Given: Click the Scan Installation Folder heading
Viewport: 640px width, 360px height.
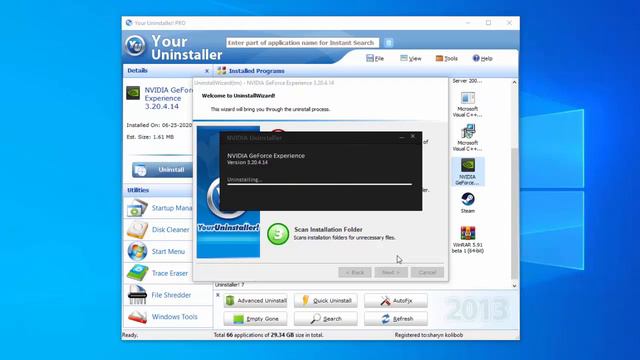Looking at the screenshot, I should tap(328, 229).
